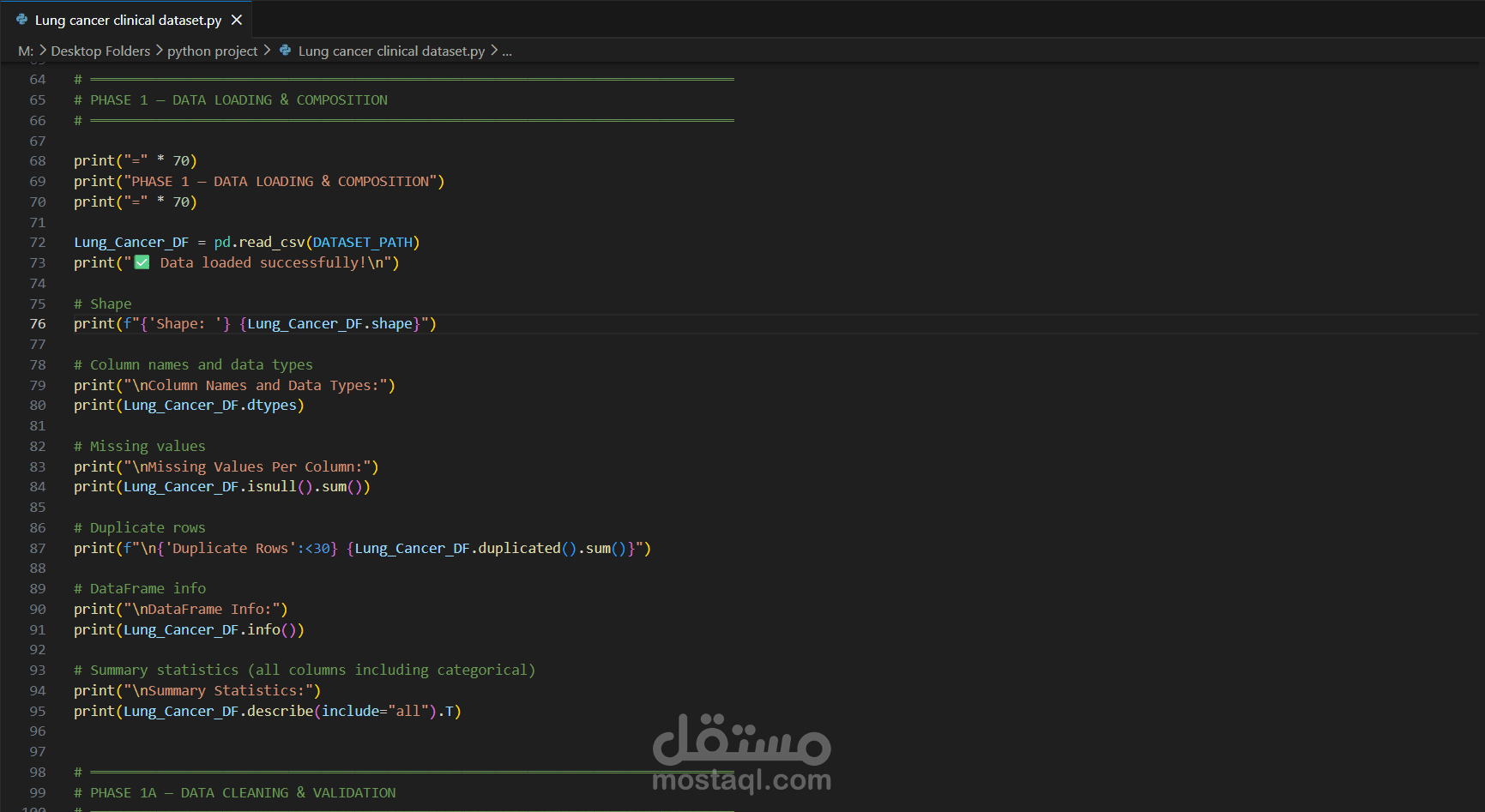
Task: Click line number 95 in the gutter
Action: 38,712
